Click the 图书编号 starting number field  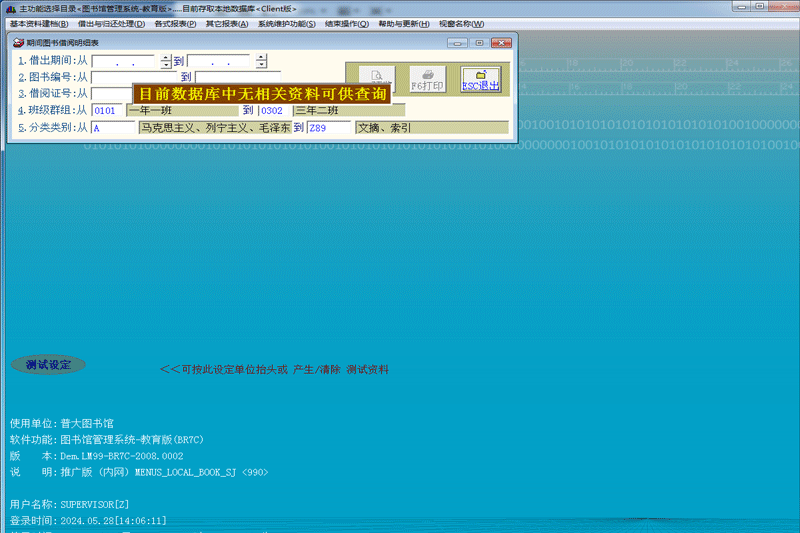tap(134, 78)
